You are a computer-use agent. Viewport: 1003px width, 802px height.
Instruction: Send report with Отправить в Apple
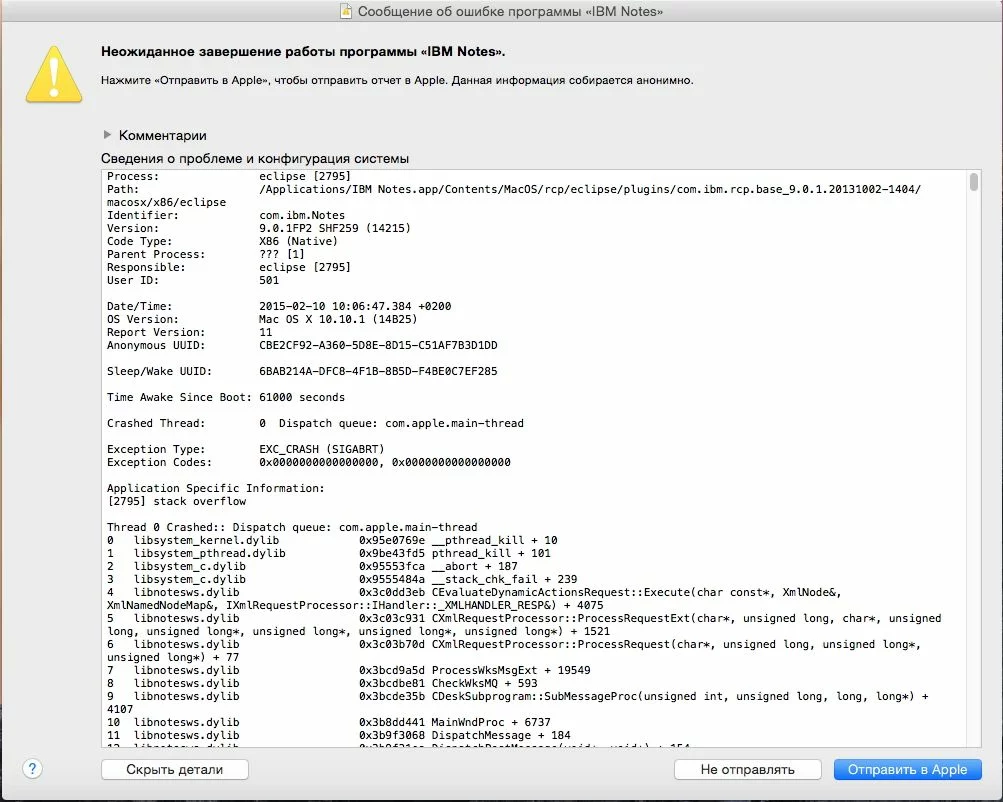coord(907,769)
